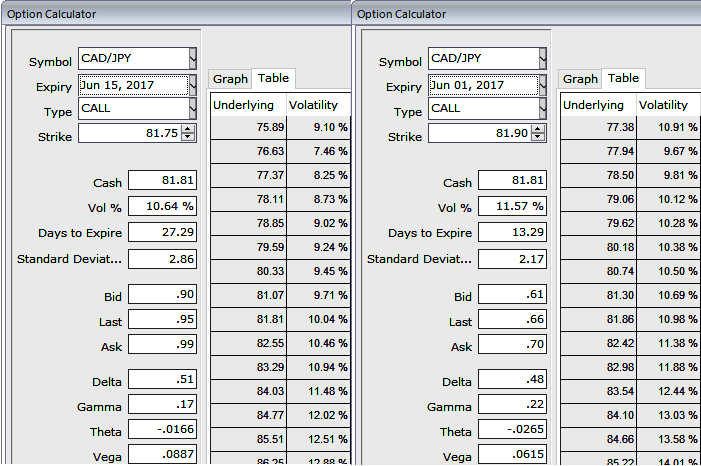This screenshot has width=701, height=466.
Task: Select volatility cell 10.04 % in left table
Action: [318, 320]
